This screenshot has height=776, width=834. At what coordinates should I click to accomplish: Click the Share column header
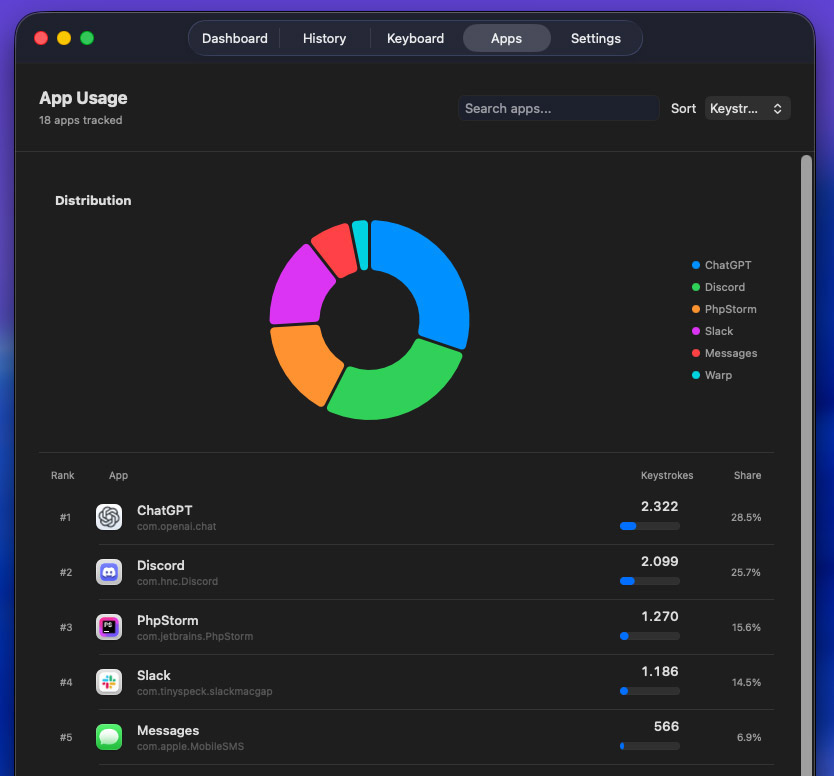747,475
